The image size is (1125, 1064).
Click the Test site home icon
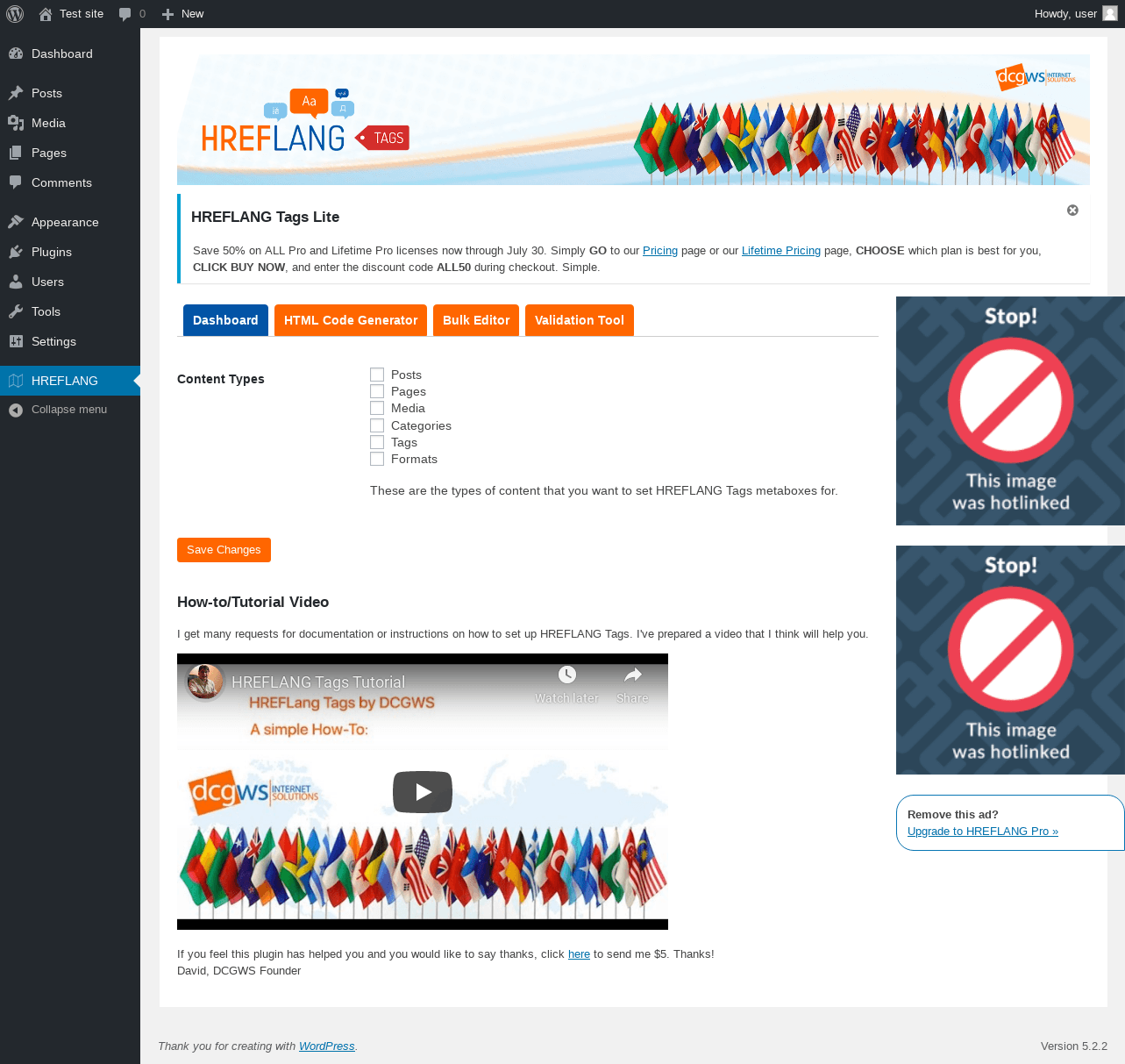tap(46, 14)
